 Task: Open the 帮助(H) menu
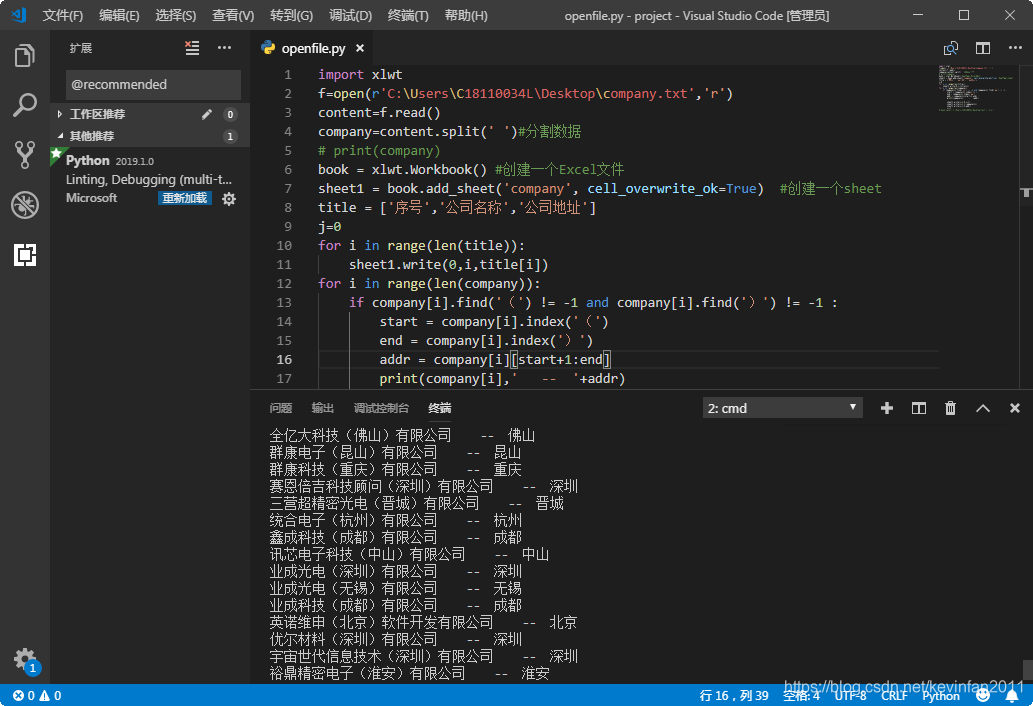pos(466,15)
